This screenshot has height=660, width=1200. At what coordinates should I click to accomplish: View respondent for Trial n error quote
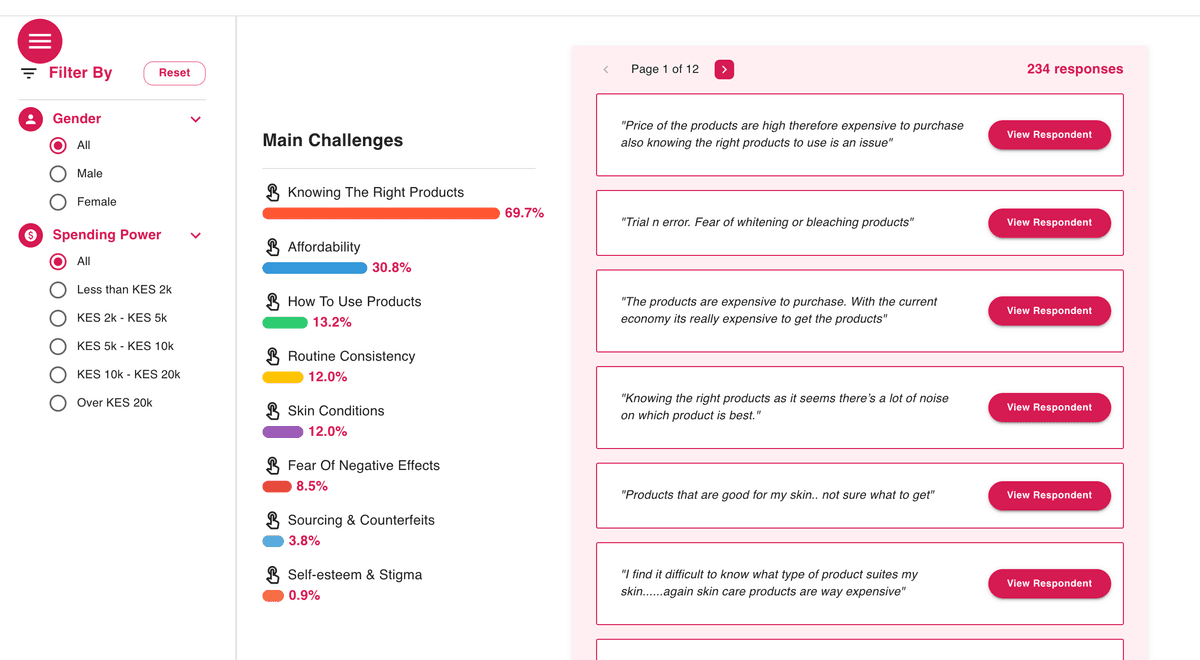pyautogui.click(x=1049, y=223)
